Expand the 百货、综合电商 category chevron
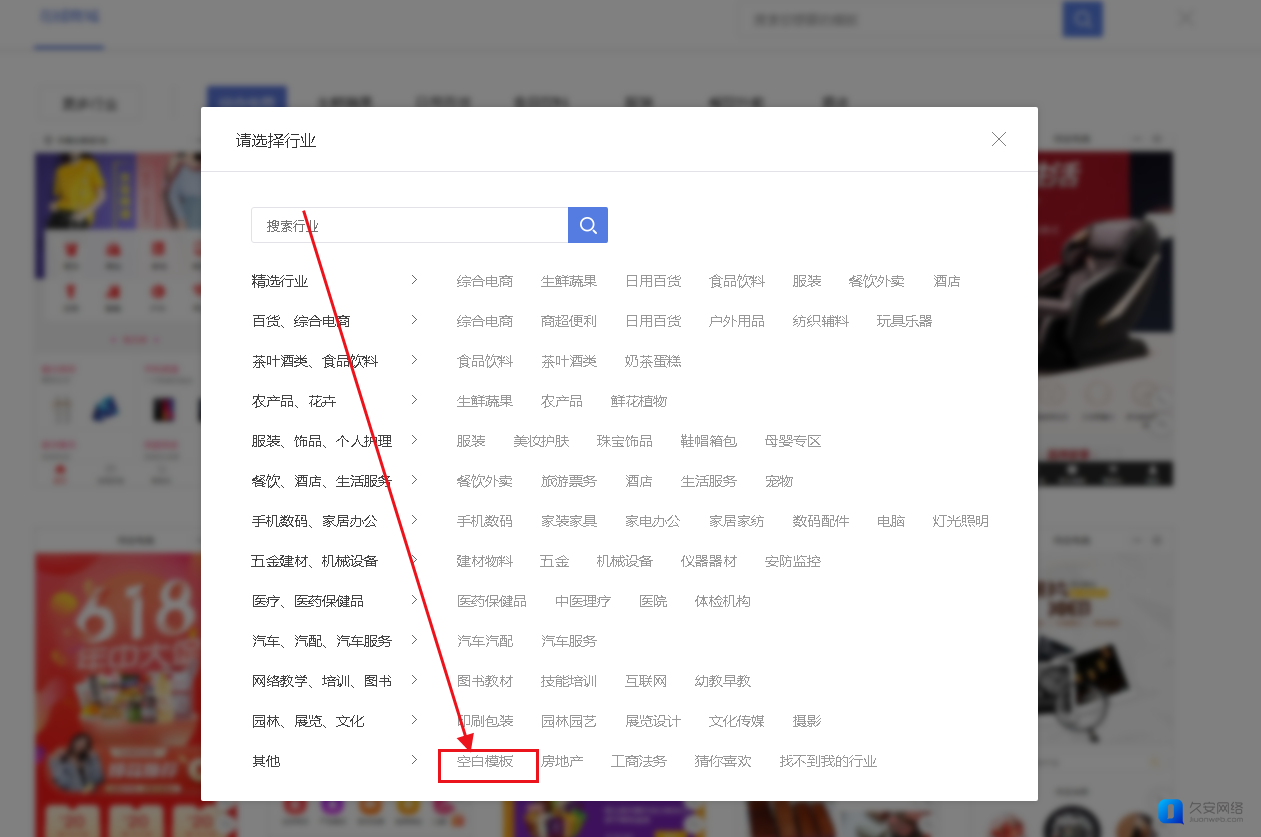 (x=414, y=320)
